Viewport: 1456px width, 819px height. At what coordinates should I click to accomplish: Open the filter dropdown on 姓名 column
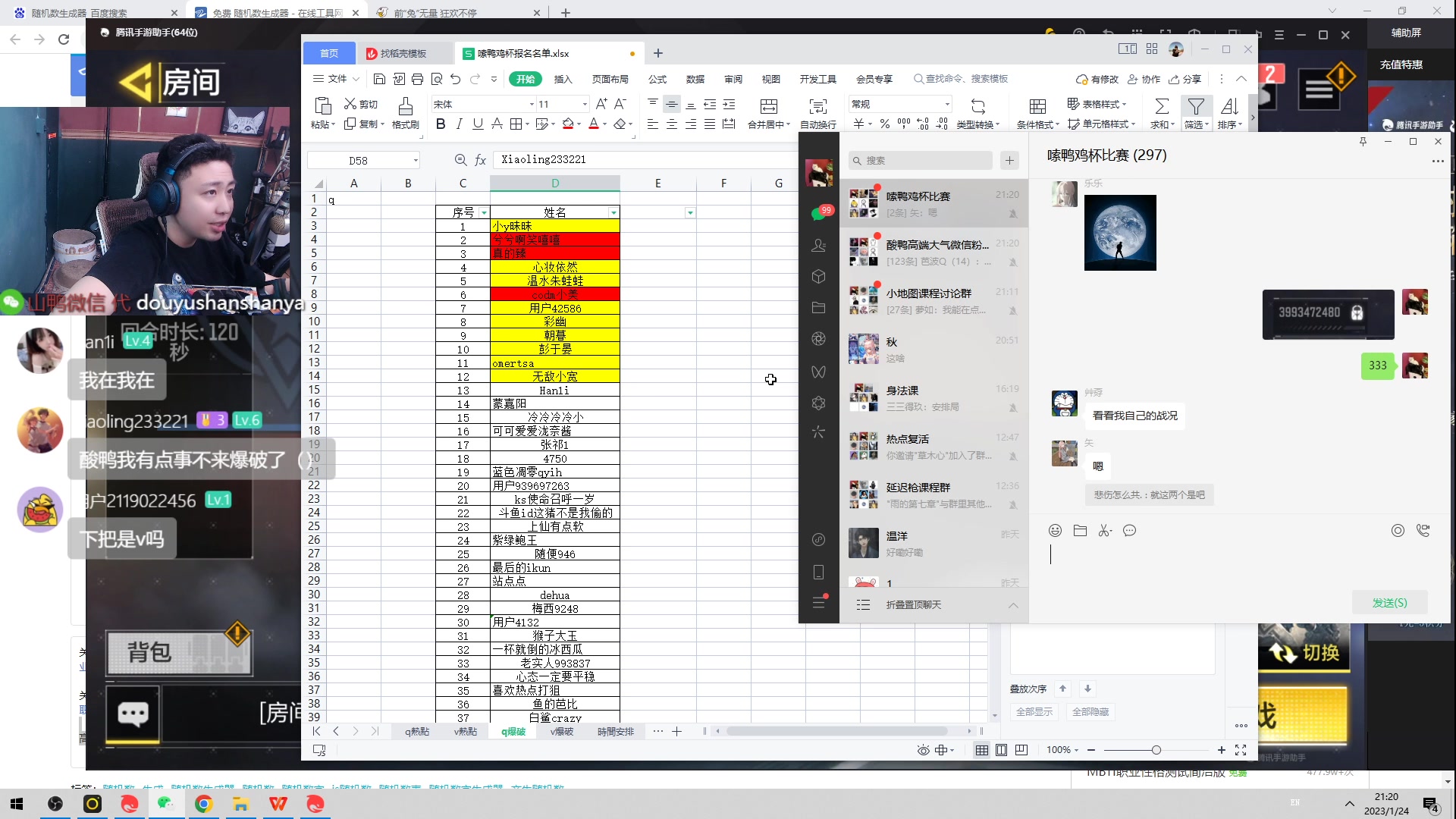pyautogui.click(x=613, y=213)
